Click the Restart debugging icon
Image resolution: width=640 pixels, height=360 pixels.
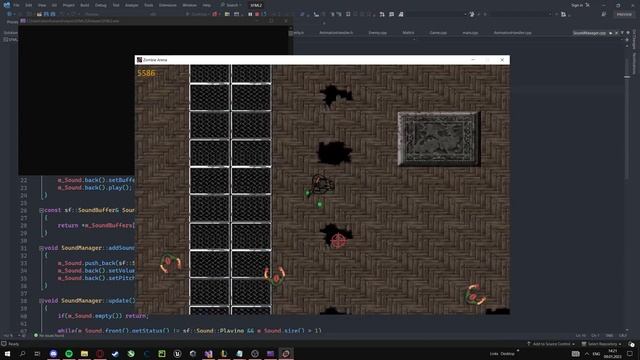click(264, 14)
